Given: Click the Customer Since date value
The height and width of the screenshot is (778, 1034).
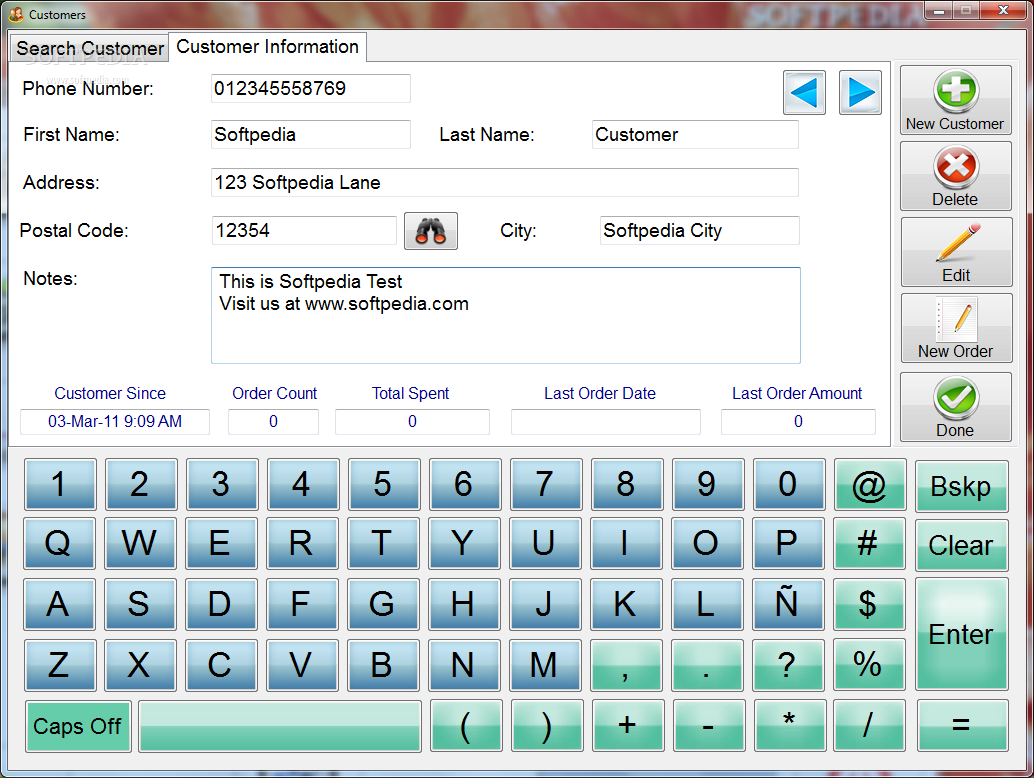Looking at the screenshot, I should (x=115, y=421).
